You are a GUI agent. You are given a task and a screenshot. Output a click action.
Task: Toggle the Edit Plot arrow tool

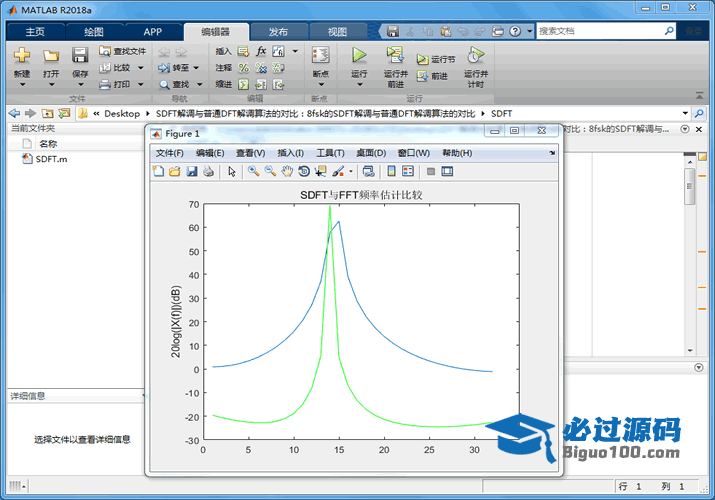click(231, 171)
